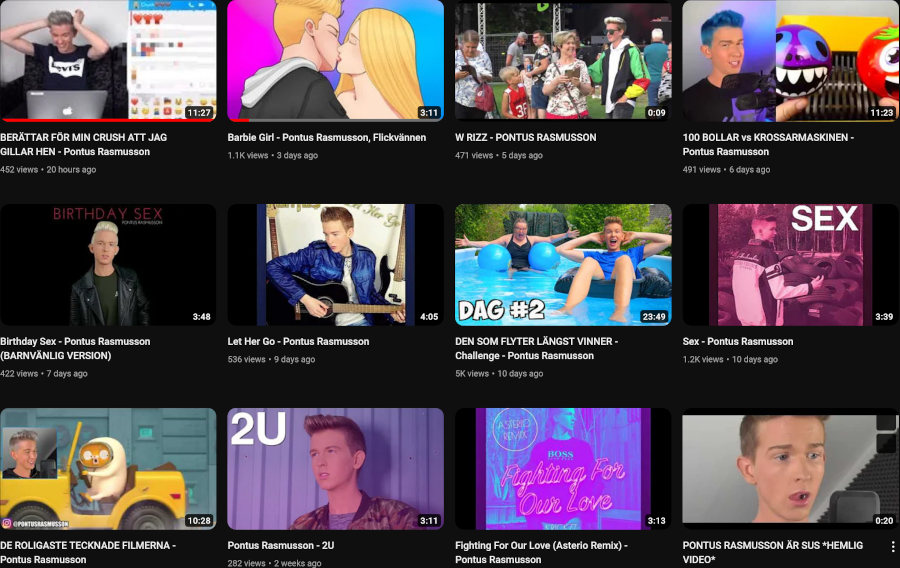Click the PONTUS RASMUSSON ÄR SUS thumbnail
The width and height of the screenshot is (900, 568).
[x=790, y=469]
